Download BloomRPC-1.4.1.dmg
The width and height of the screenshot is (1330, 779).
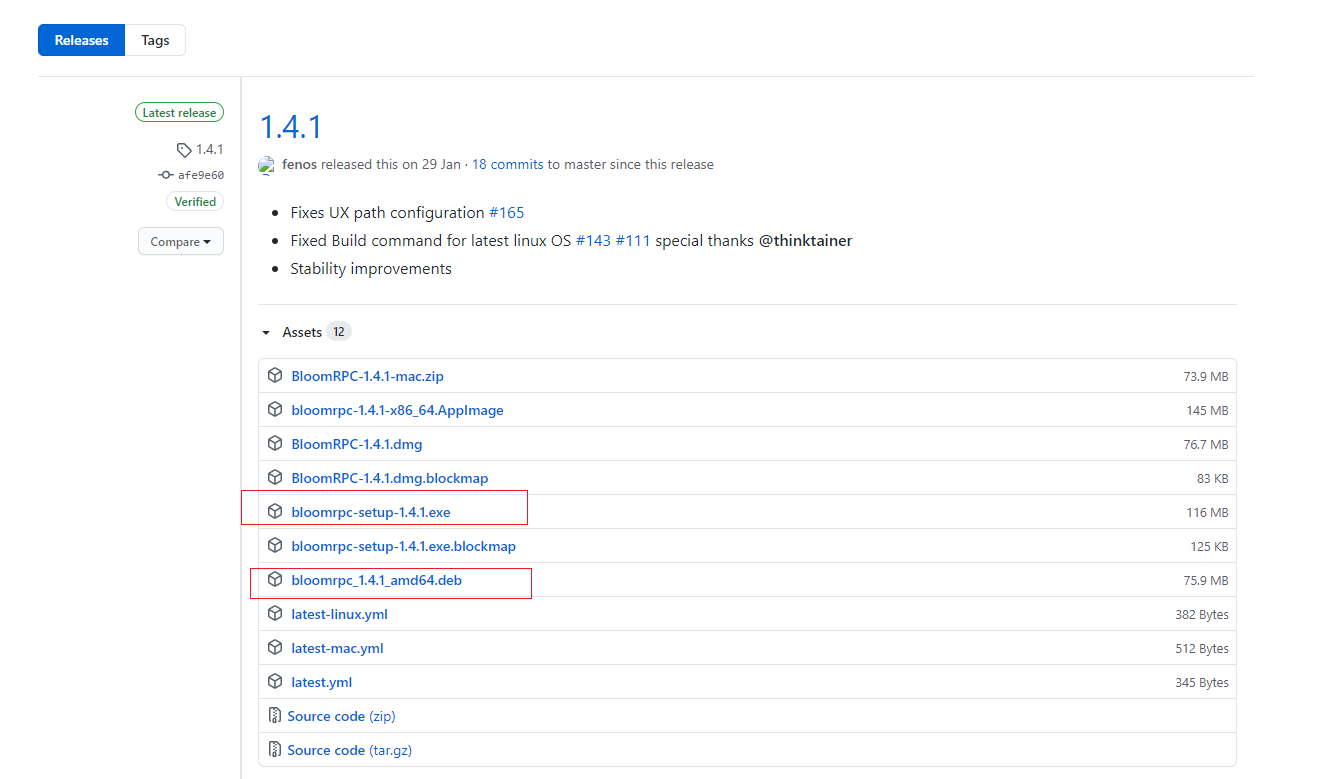[x=356, y=443]
